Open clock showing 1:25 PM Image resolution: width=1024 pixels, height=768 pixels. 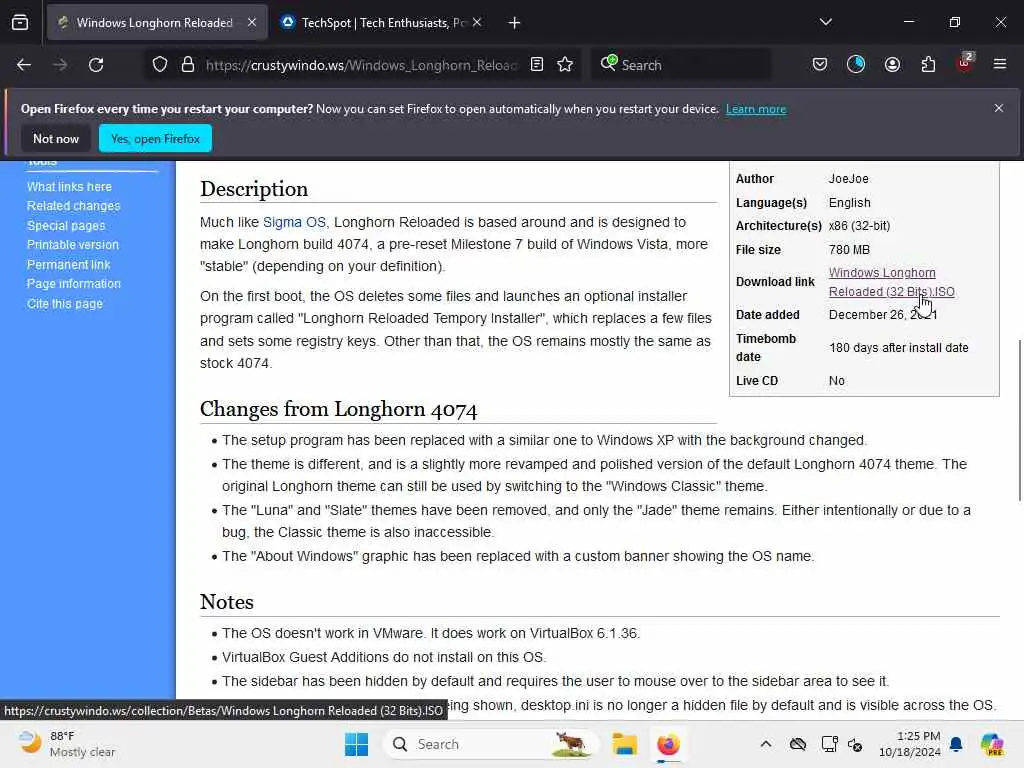pyautogui.click(x=910, y=744)
